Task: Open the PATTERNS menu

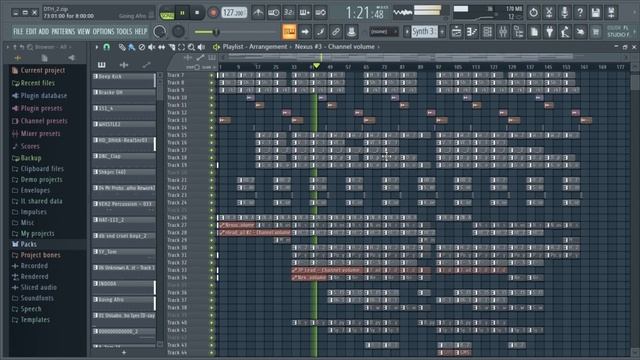Action: pos(63,31)
